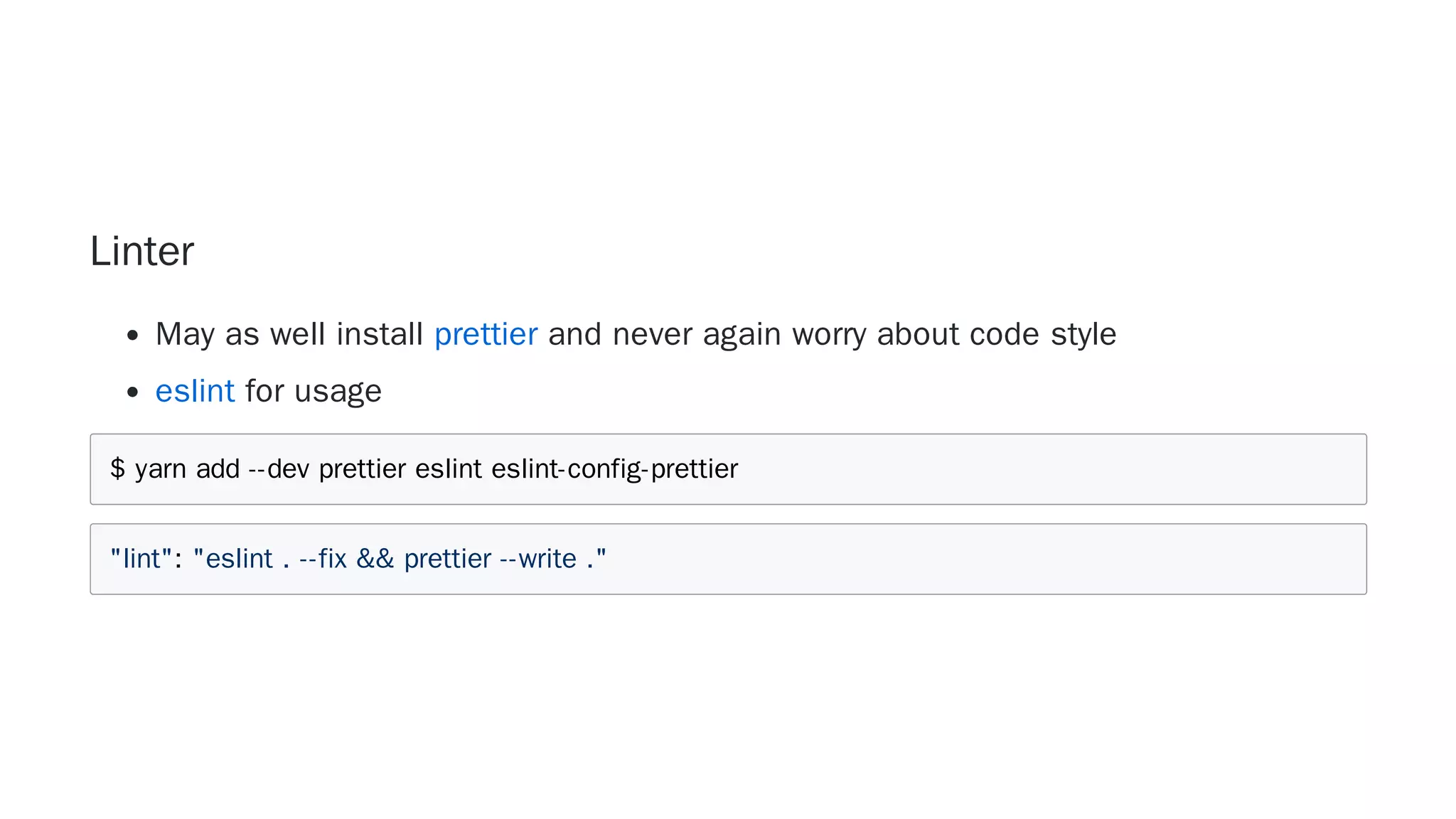Click the bullet dot before the eslint link
This screenshot has height=819, width=1456.
(x=132, y=392)
